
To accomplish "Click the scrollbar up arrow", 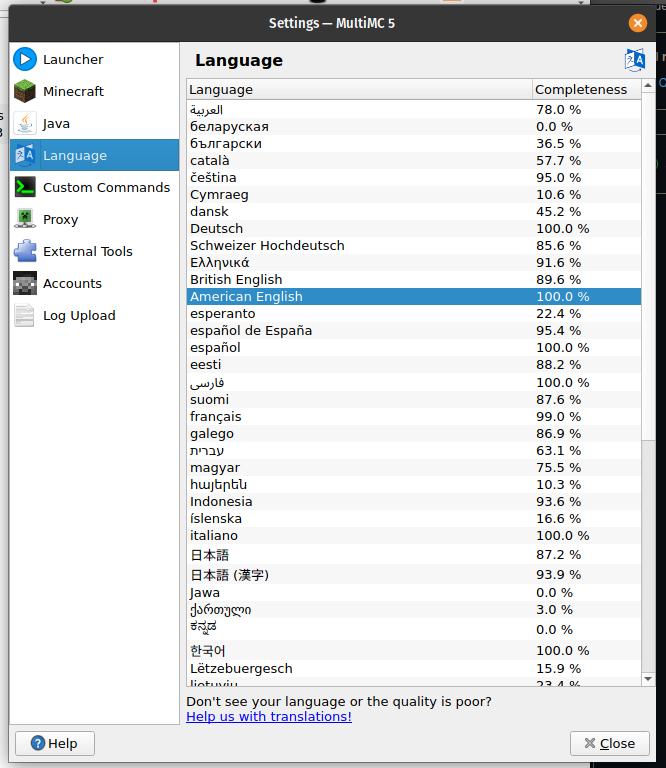I will click(648, 86).
